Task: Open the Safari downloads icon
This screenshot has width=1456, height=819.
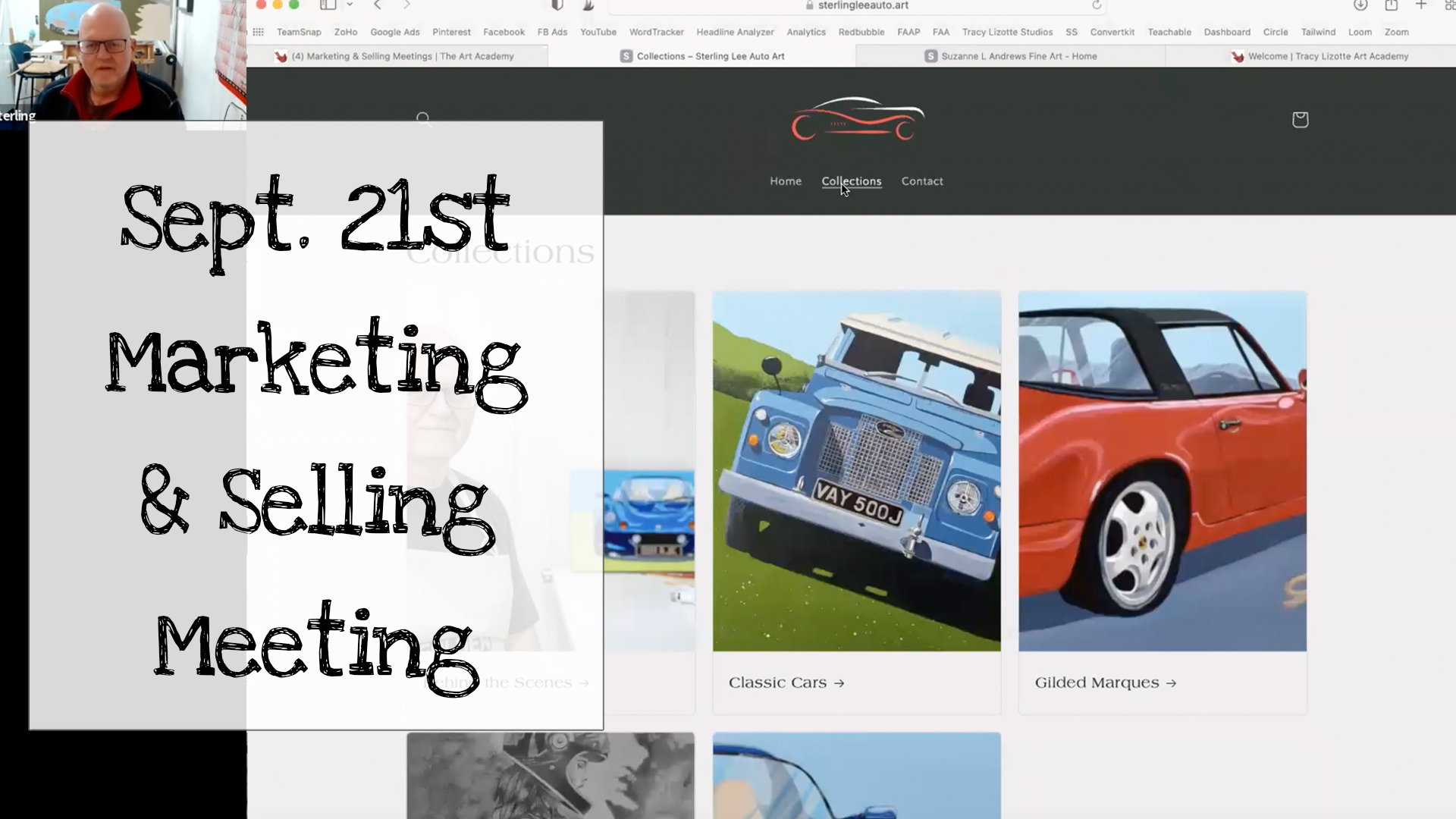Action: [x=1360, y=5]
